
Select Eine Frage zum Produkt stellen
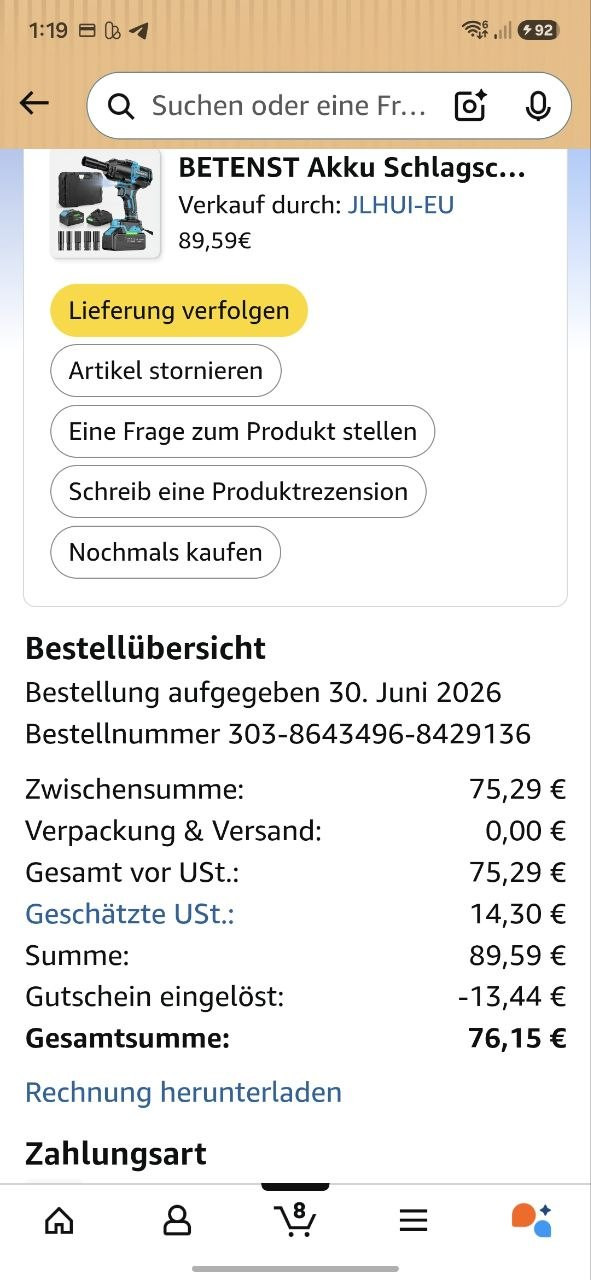[243, 431]
